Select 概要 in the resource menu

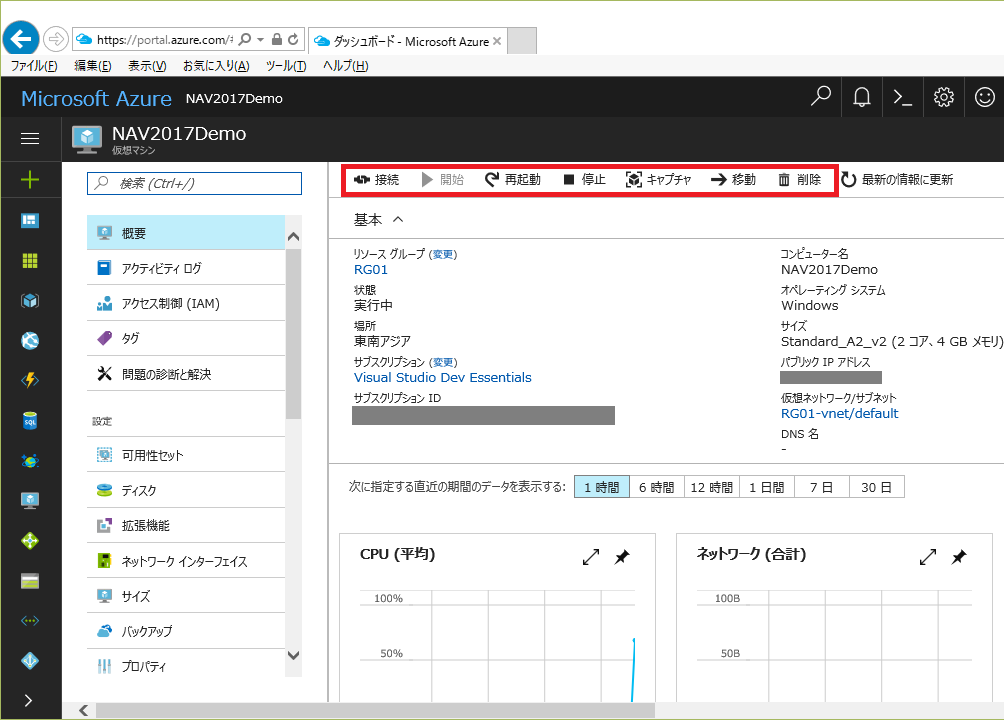pyautogui.click(x=186, y=233)
